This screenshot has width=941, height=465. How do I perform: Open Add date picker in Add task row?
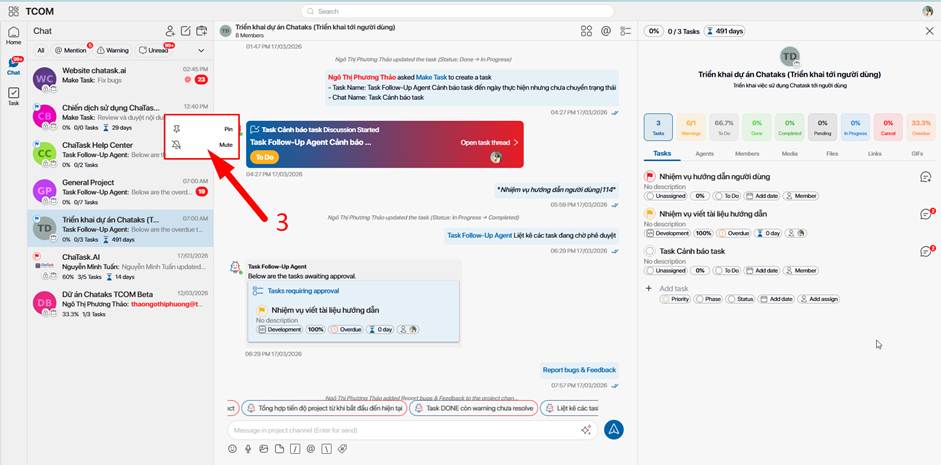[777, 299]
